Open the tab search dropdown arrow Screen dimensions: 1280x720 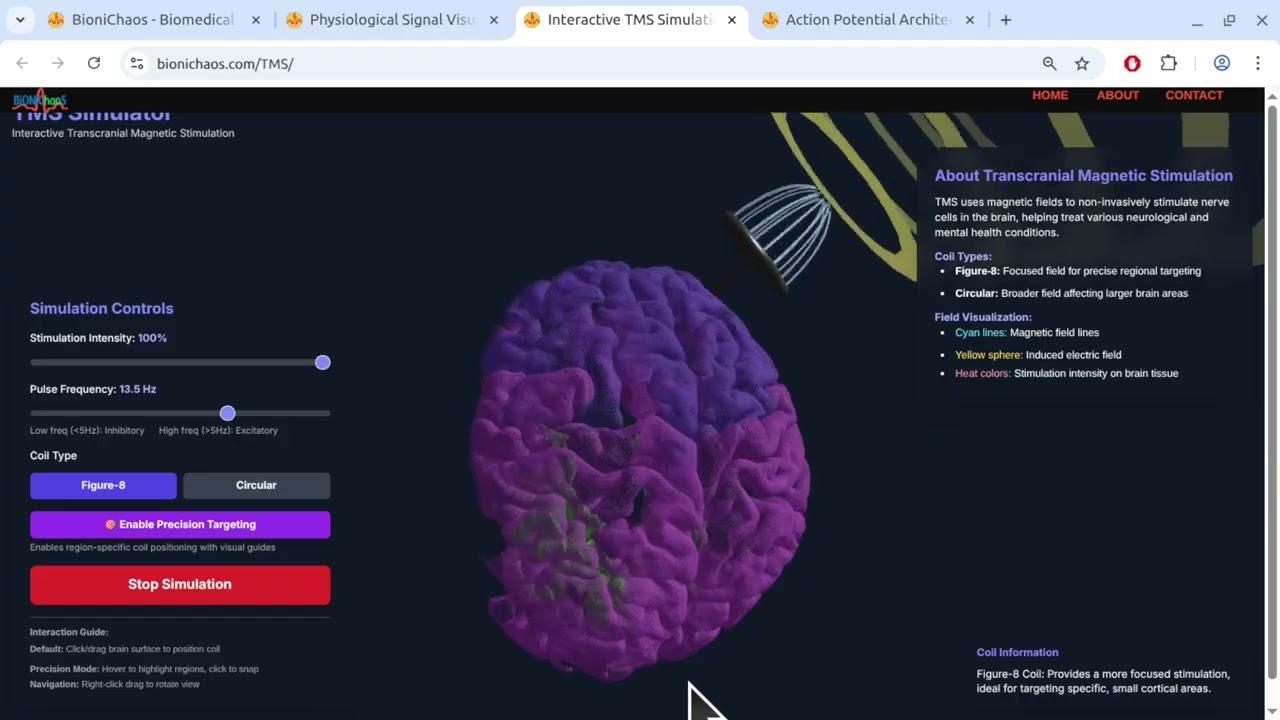[20, 20]
